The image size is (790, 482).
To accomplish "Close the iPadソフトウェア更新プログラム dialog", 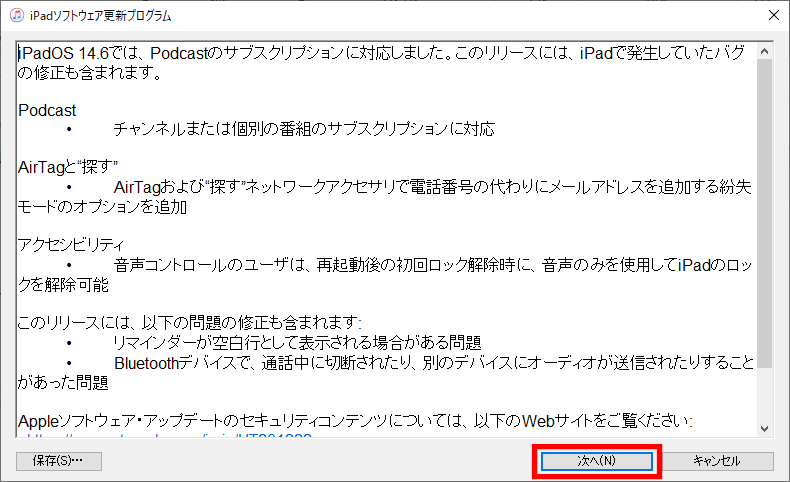I will click(x=774, y=15).
